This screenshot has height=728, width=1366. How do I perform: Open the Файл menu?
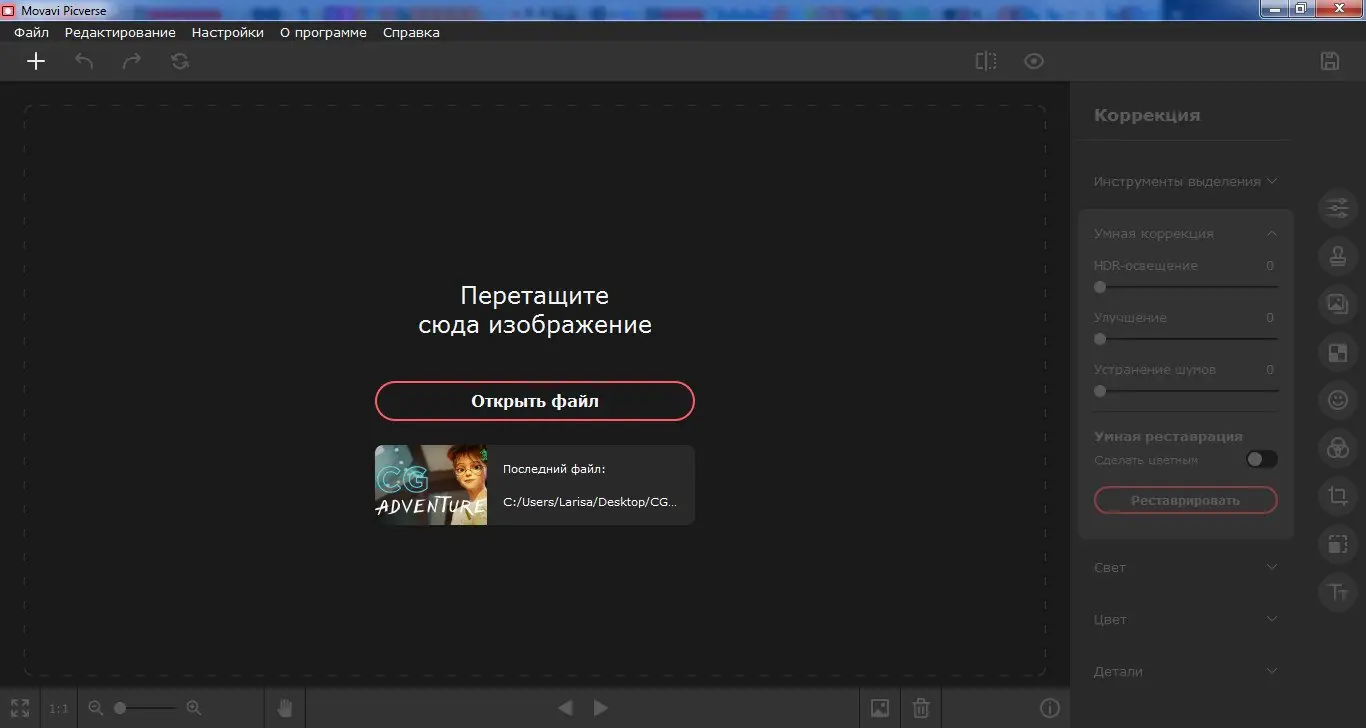30,32
